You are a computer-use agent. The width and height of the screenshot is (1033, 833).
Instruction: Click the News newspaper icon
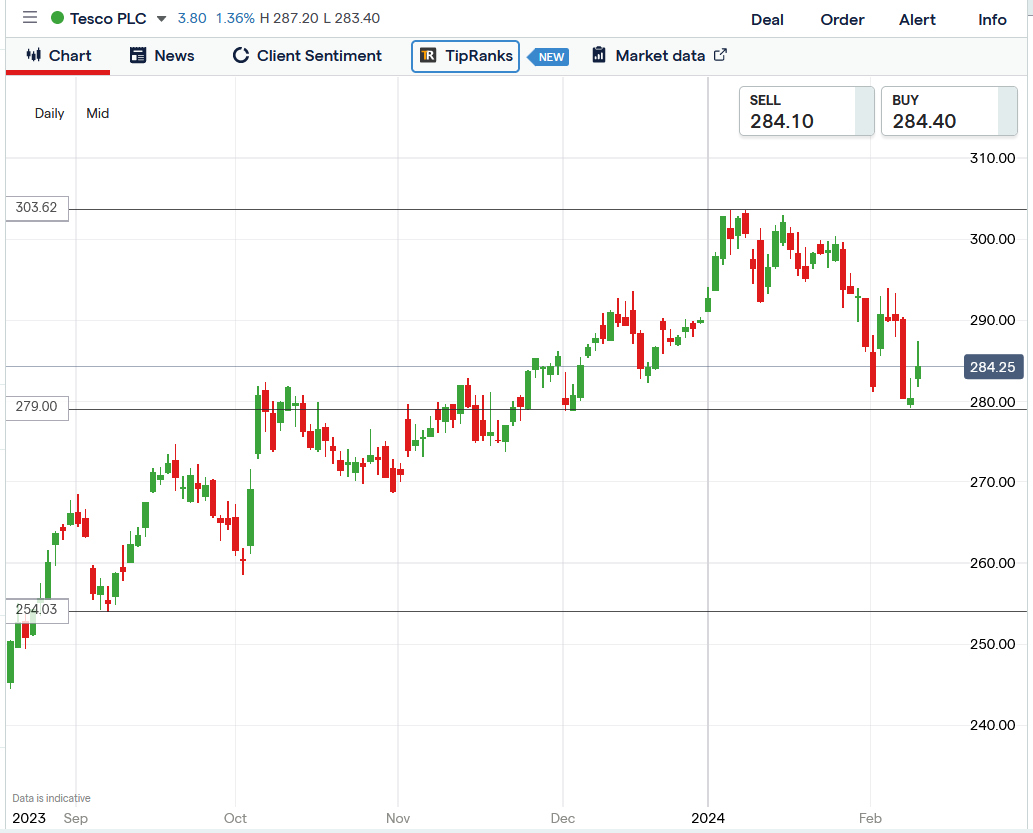click(138, 55)
